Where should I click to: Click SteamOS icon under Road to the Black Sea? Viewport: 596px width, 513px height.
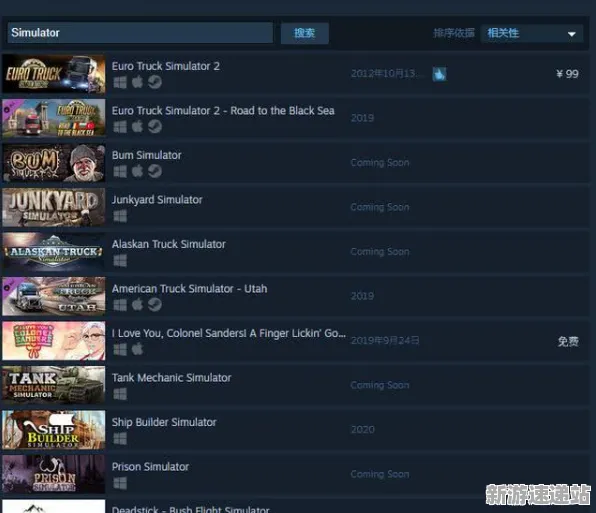pyautogui.click(x=155, y=127)
